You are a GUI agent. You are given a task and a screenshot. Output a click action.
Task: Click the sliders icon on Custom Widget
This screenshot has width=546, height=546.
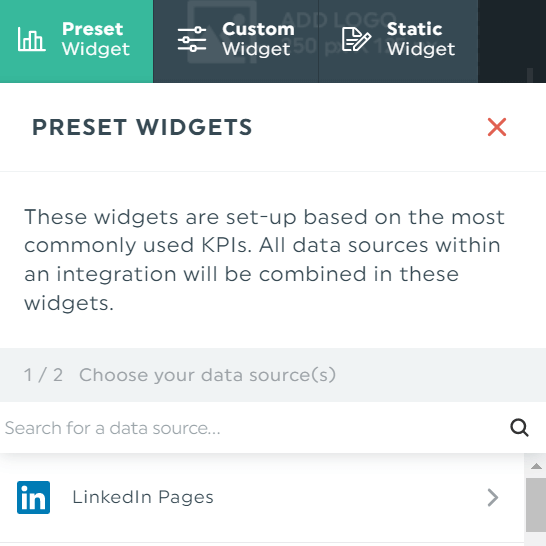click(x=192, y=39)
